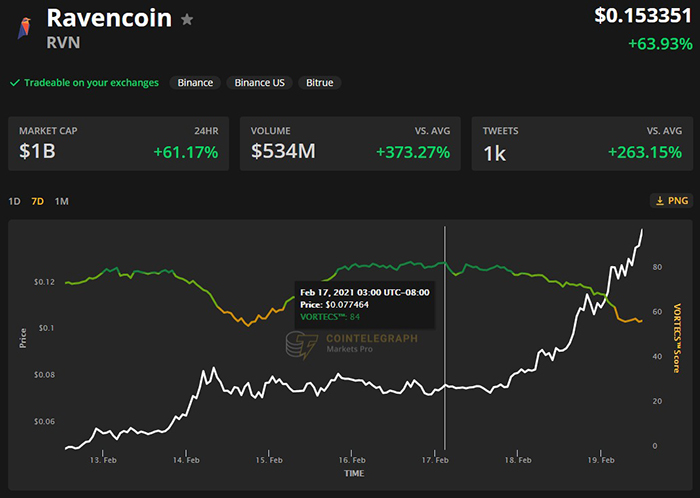Open the Bitrue exchange tag
The width and height of the screenshot is (700, 498).
(x=320, y=83)
